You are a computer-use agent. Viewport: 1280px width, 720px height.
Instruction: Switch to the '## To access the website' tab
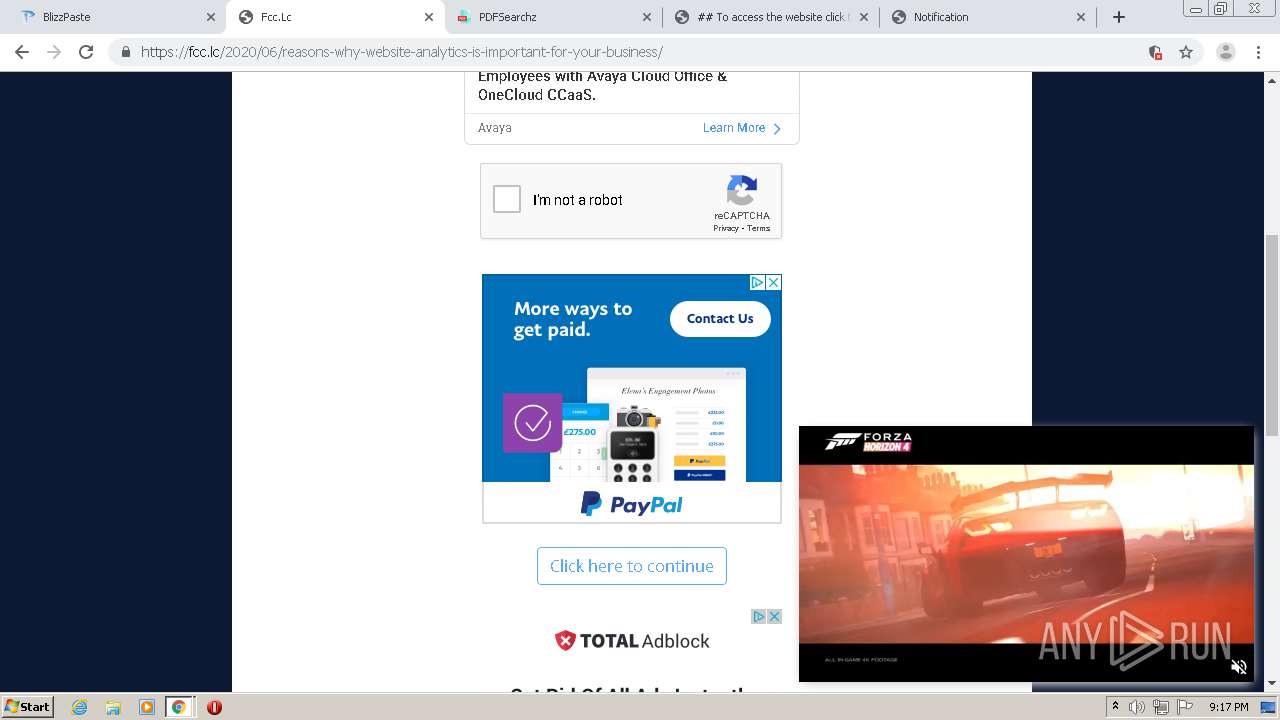point(770,17)
